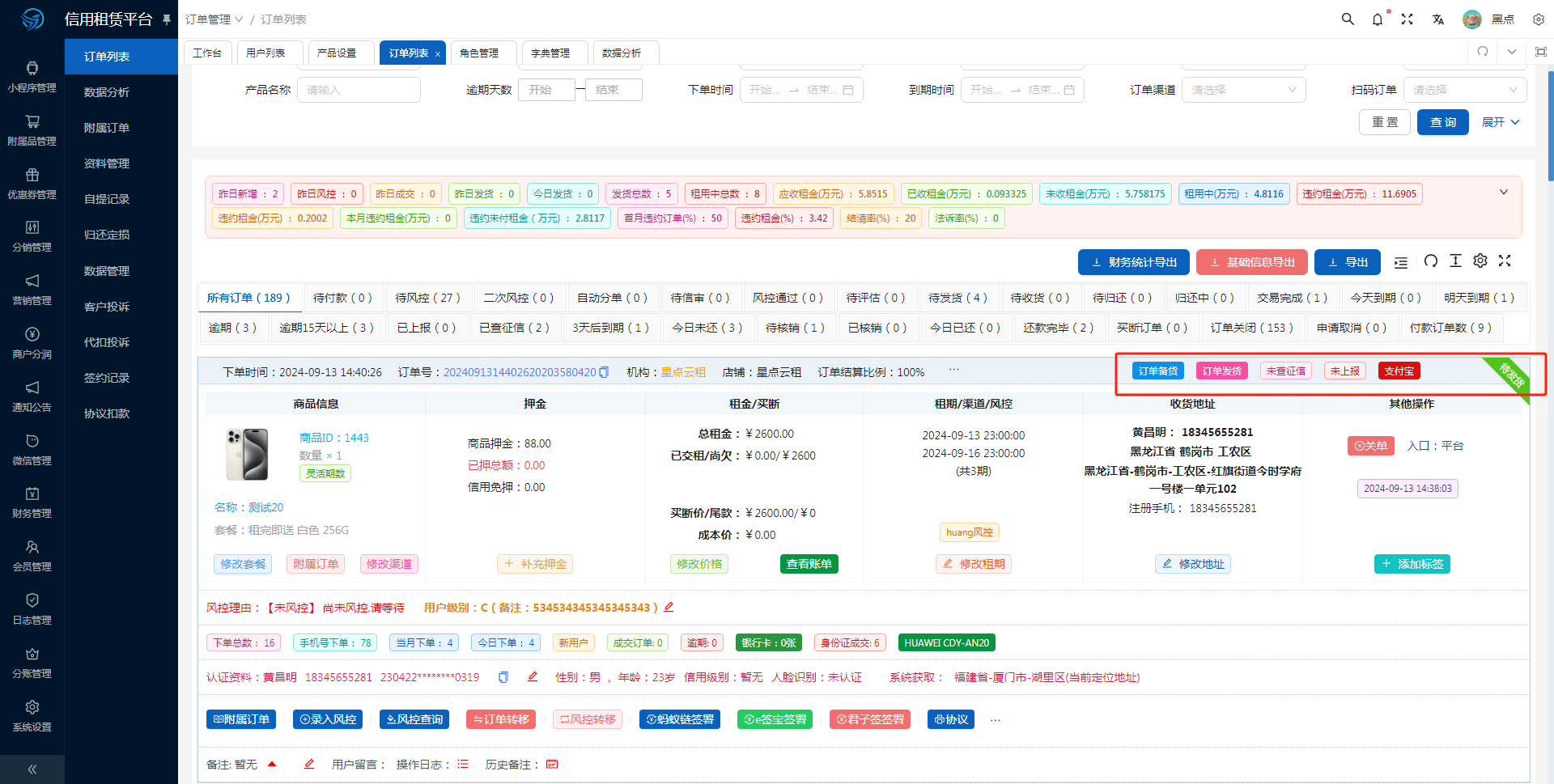
Task: Open 通知公告 in sidebar
Action: pyautogui.click(x=32, y=396)
